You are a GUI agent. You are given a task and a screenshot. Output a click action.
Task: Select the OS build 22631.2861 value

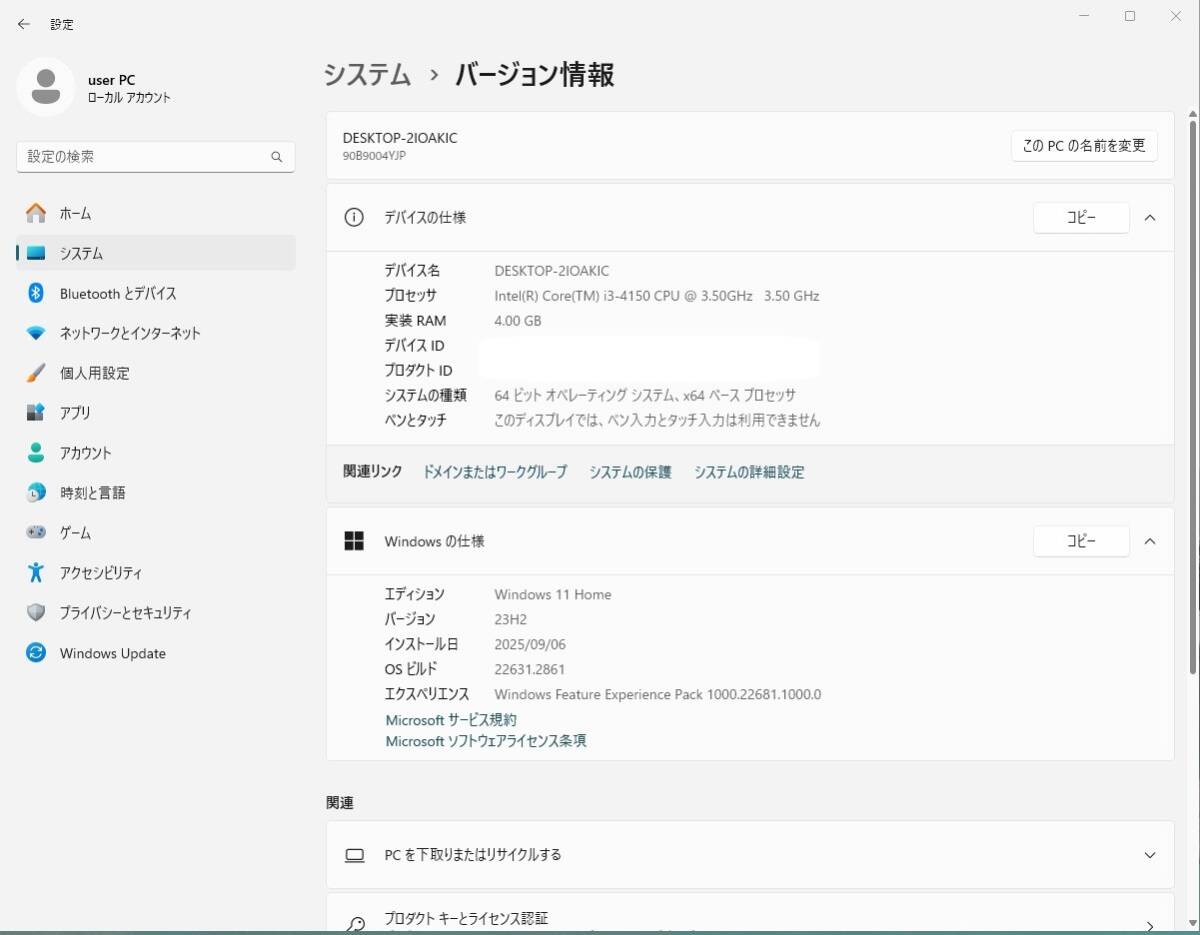click(x=530, y=669)
